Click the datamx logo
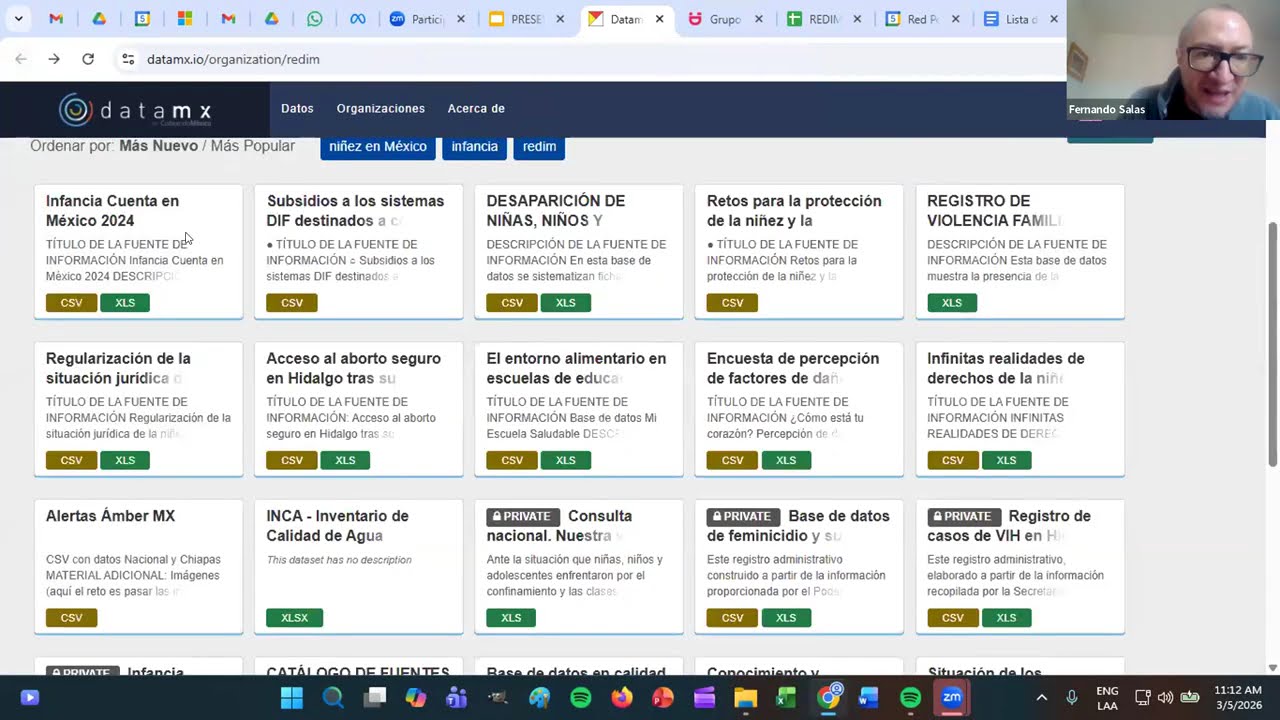Screen dimensions: 1280x720 (x=135, y=109)
